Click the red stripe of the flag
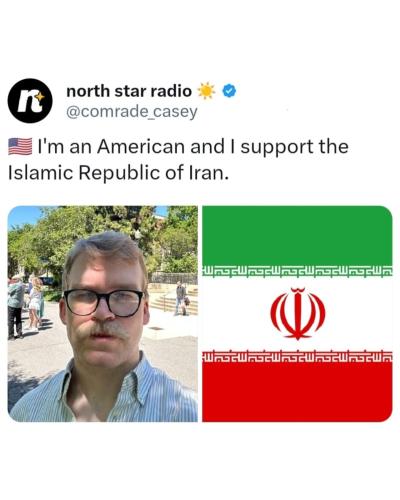The height and width of the screenshot is (500, 400). (297, 392)
